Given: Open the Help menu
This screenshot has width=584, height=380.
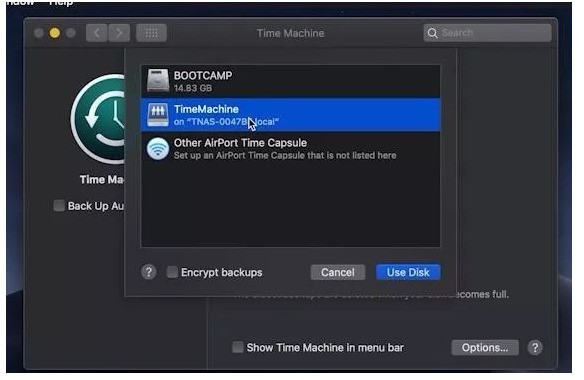Looking at the screenshot, I should pos(60,3).
